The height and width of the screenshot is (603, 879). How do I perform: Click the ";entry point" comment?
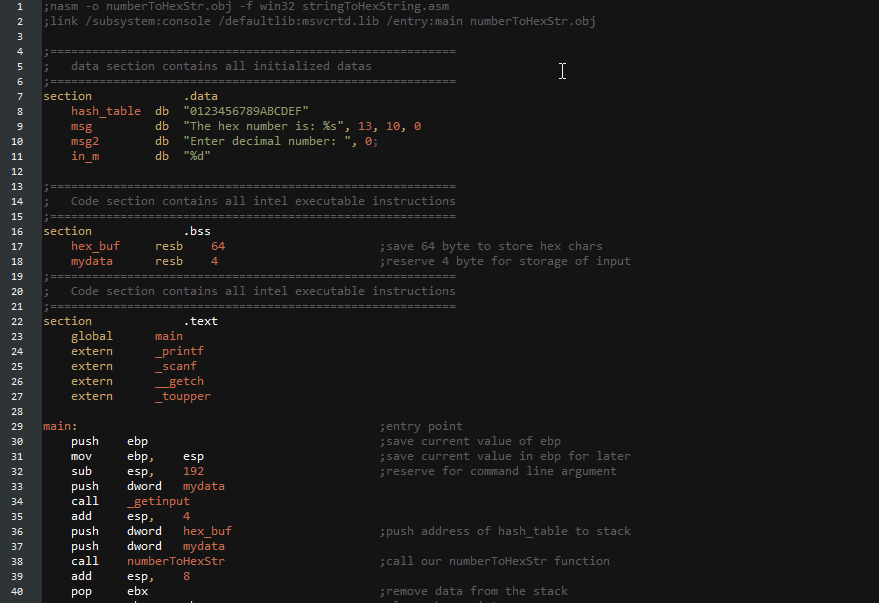pyautogui.click(x=421, y=426)
